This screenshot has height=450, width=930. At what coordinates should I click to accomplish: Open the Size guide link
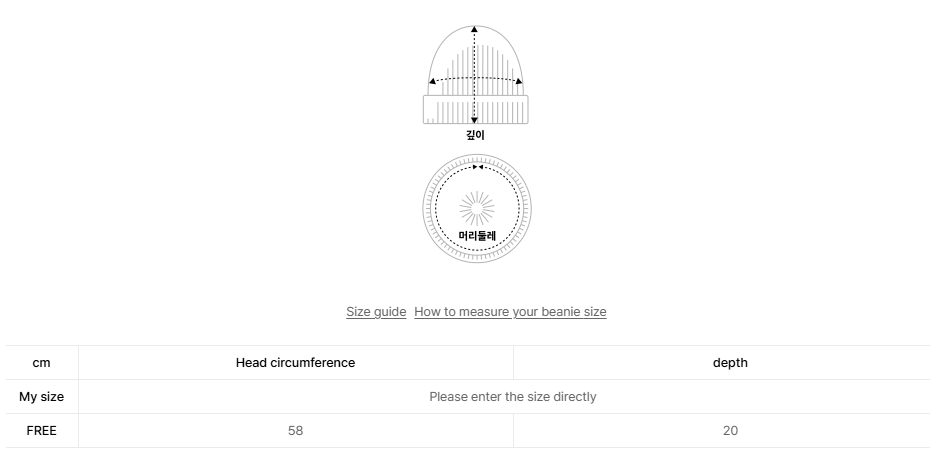coord(376,312)
